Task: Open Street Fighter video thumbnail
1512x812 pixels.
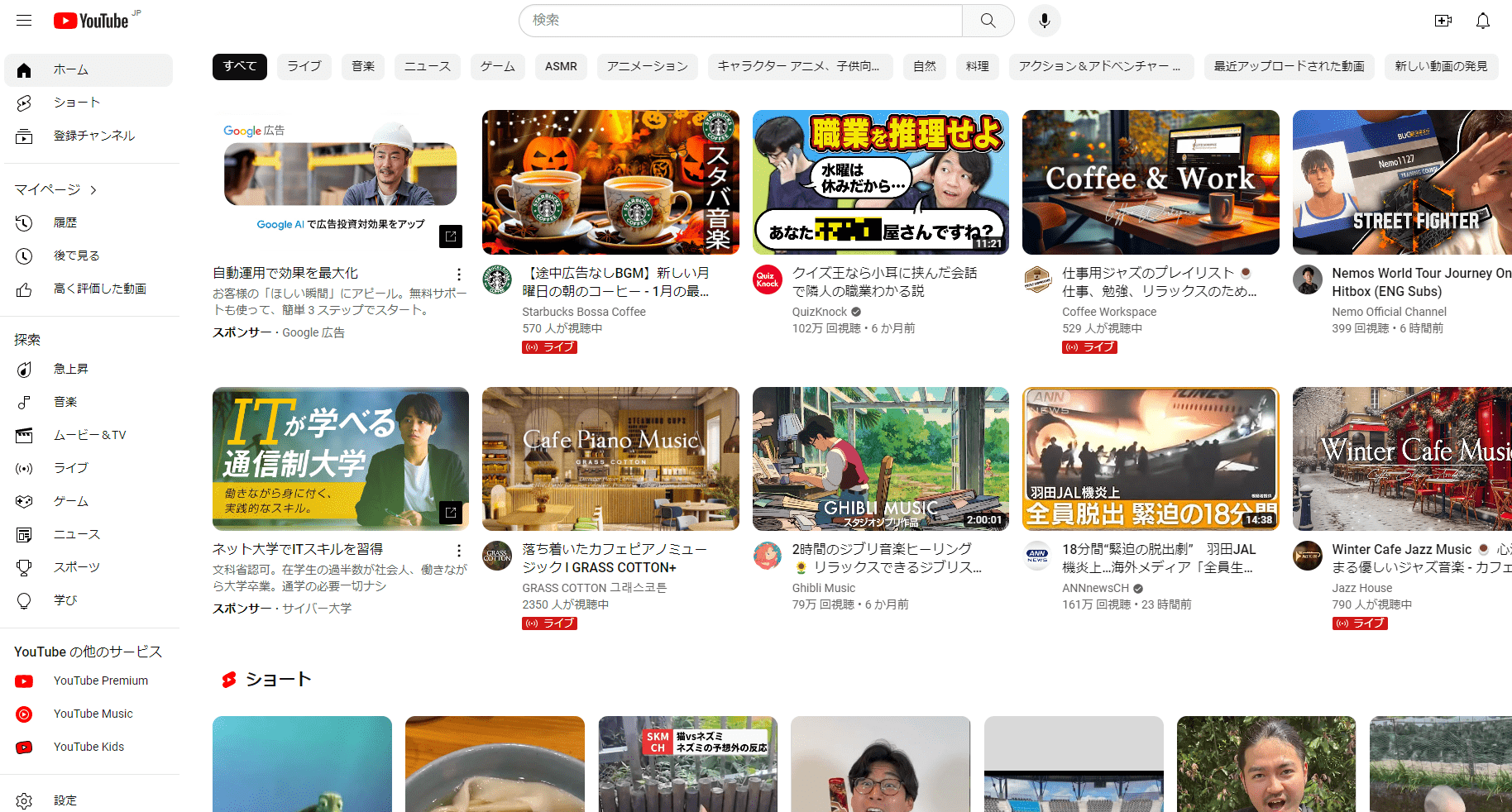Action: click(1402, 182)
